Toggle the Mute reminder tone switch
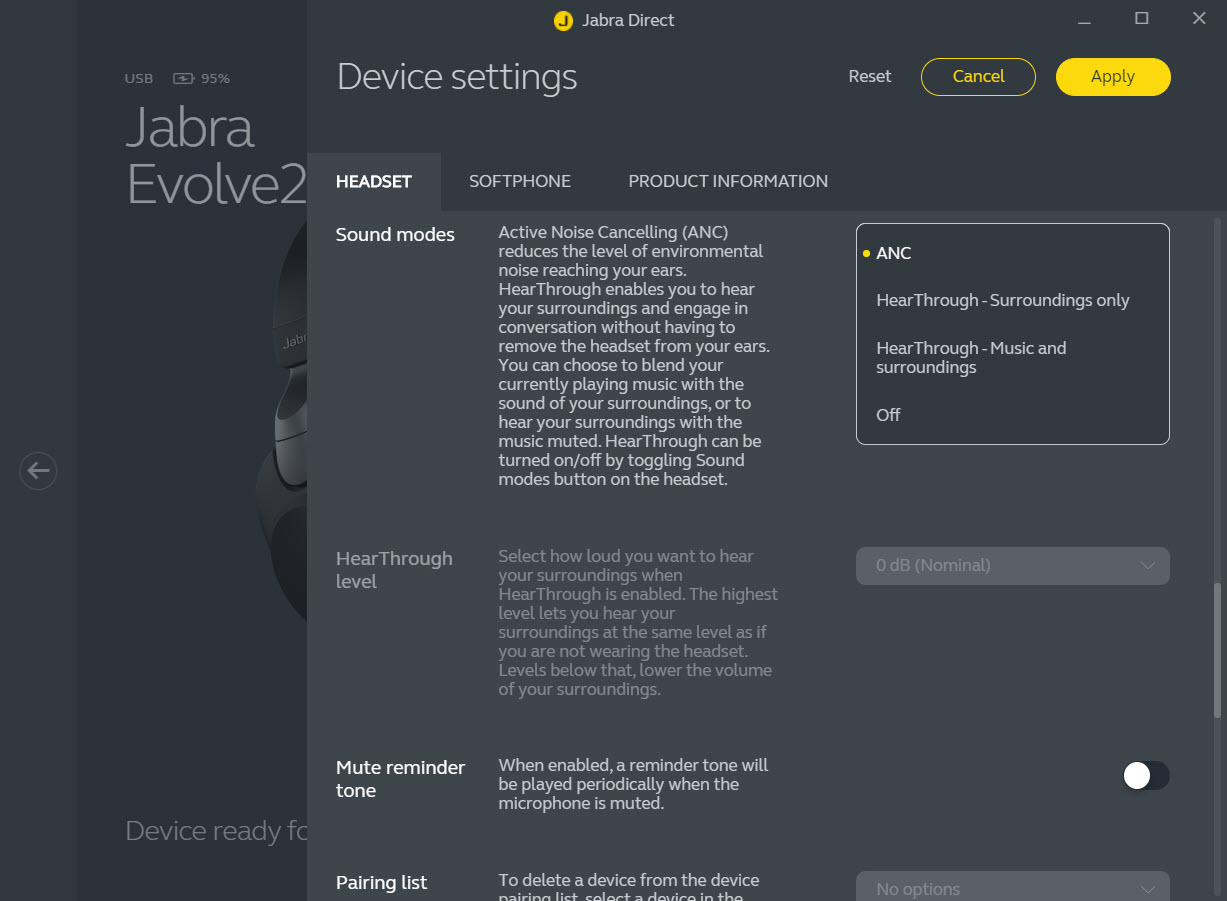This screenshot has height=901, width=1227. (x=1145, y=775)
